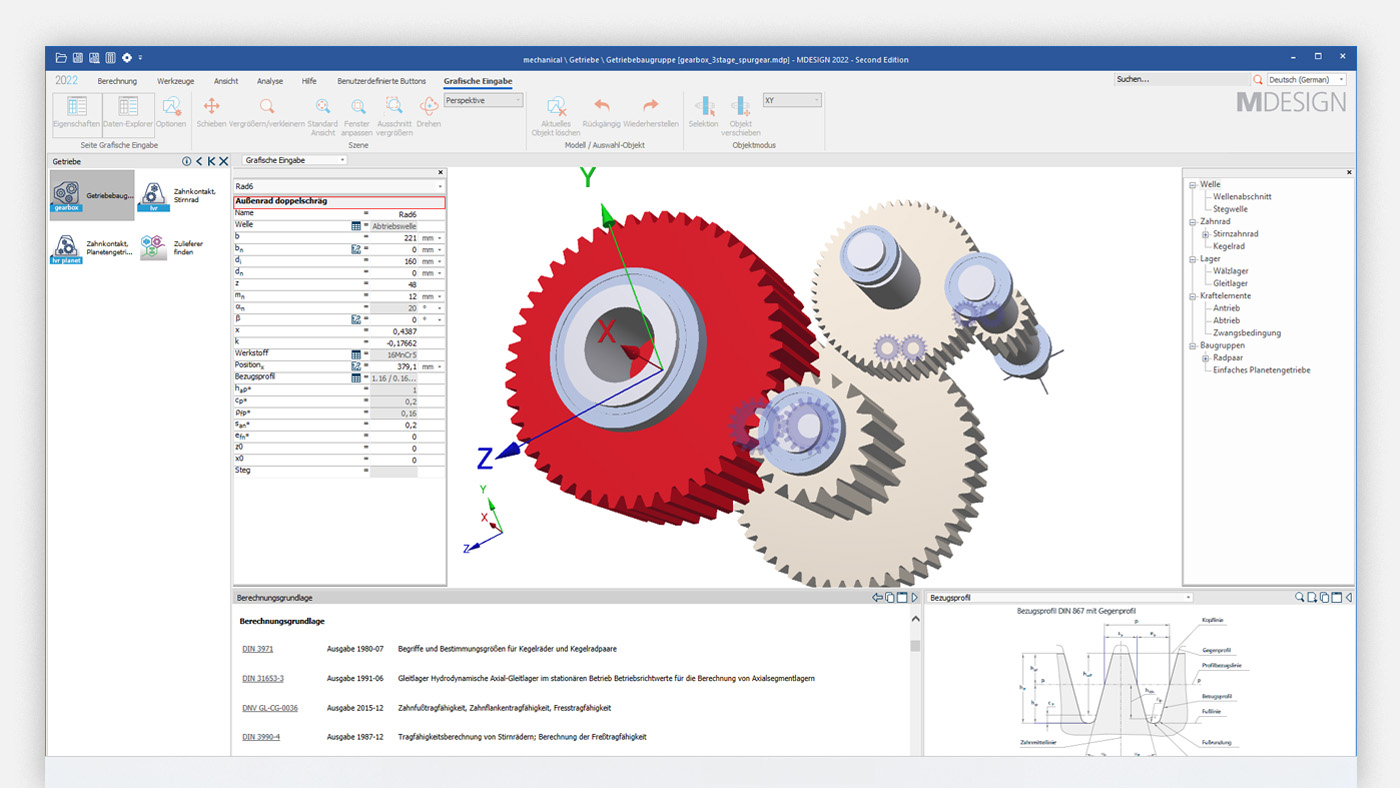Open the Ansicht menu tab
Screen dimensions: 1400x788
coord(226,81)
